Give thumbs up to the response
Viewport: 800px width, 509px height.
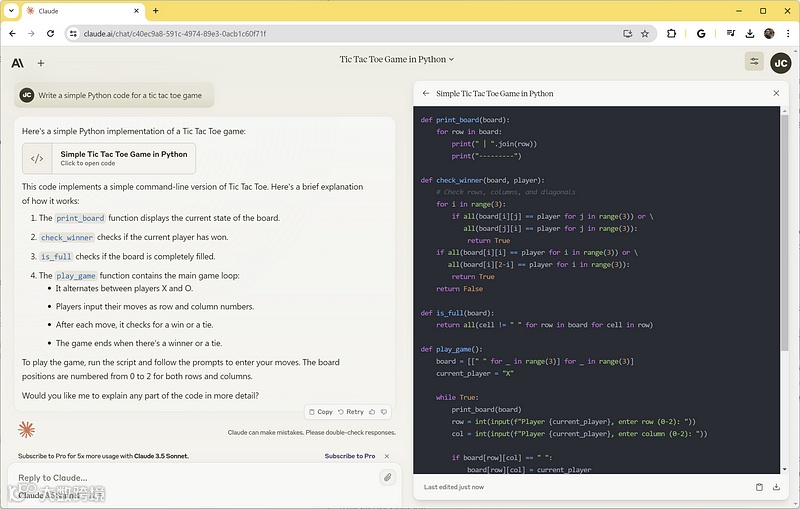point(372,411)
